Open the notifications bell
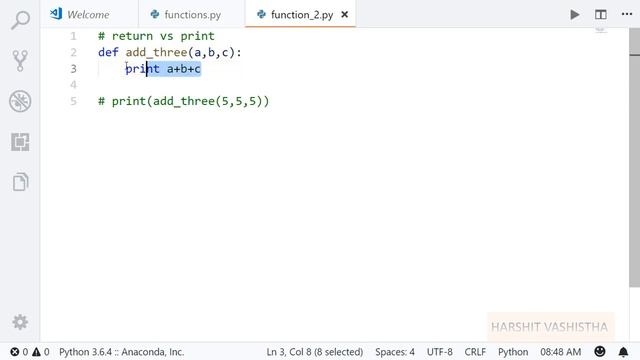The width and height of the screenshot is (640, 360). [x=623, y=351]
